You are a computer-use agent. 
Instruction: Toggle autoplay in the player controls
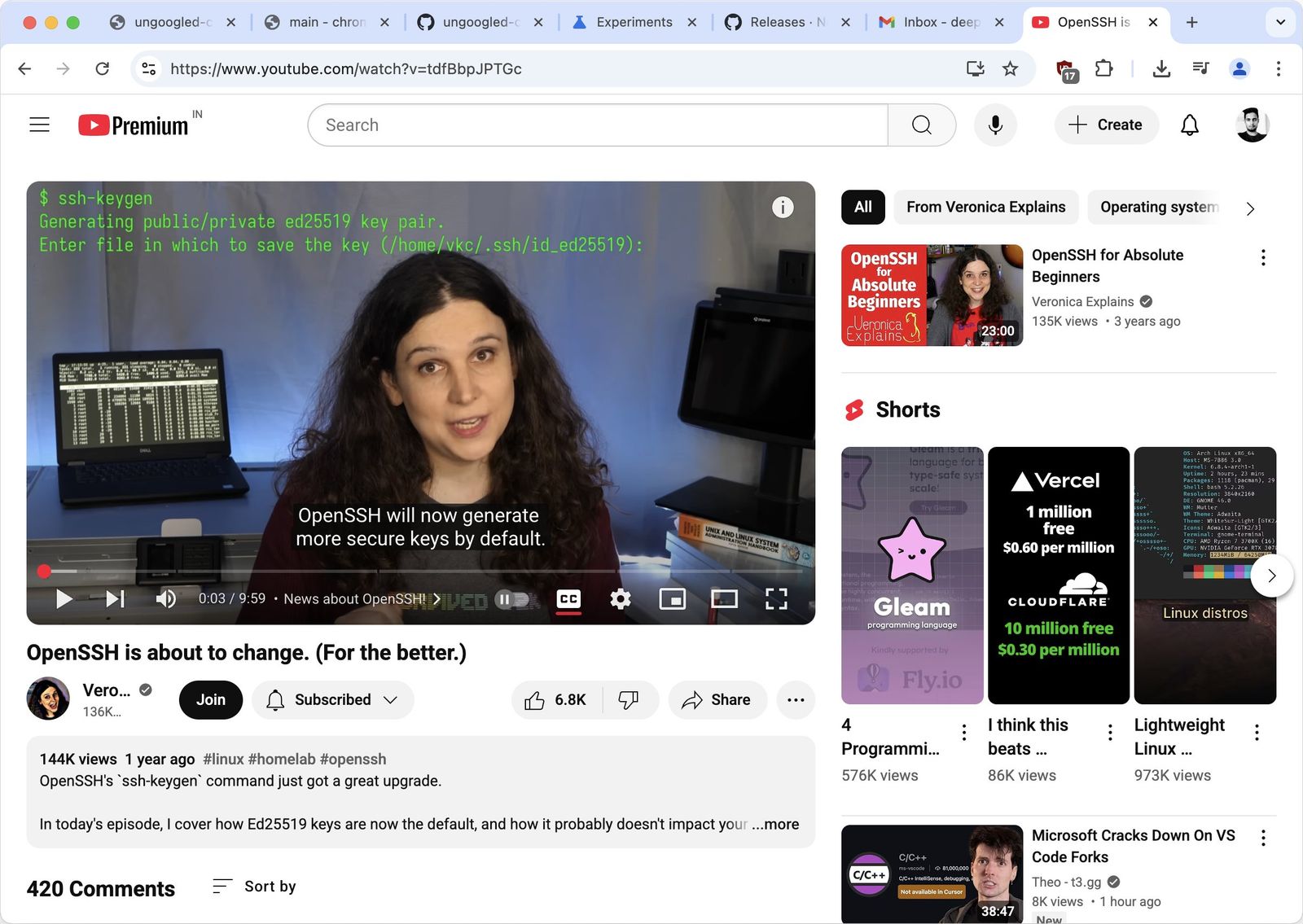(x=511, y=598)
